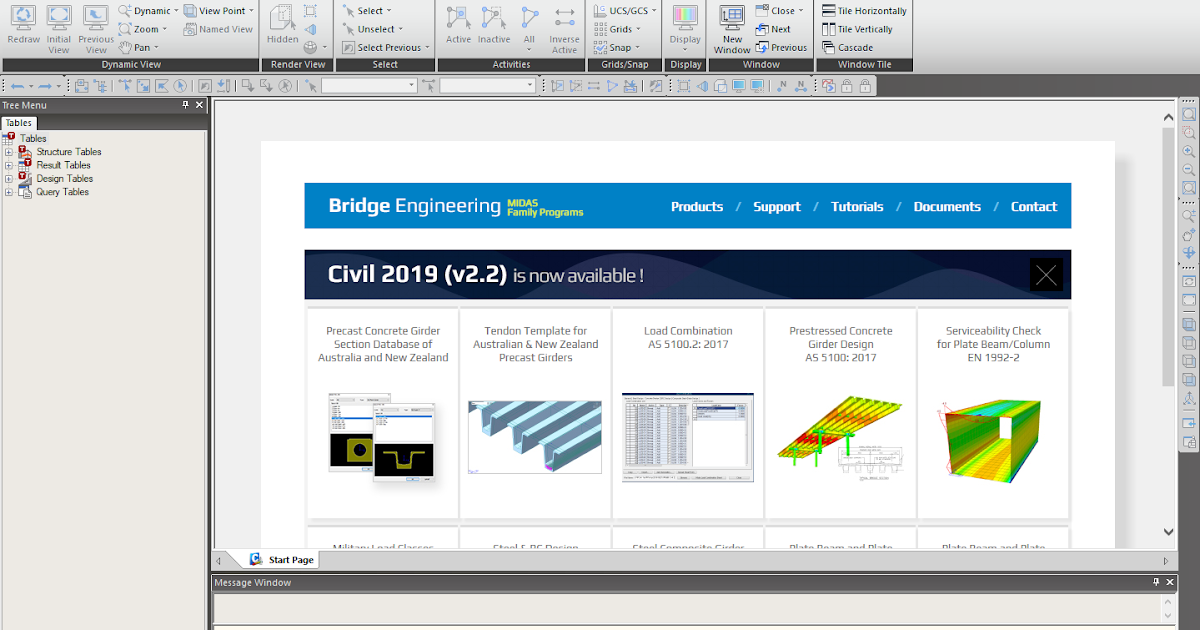
Task: Open the Load Combination AS 5100.2 card
Action: (x=688, y=412)
